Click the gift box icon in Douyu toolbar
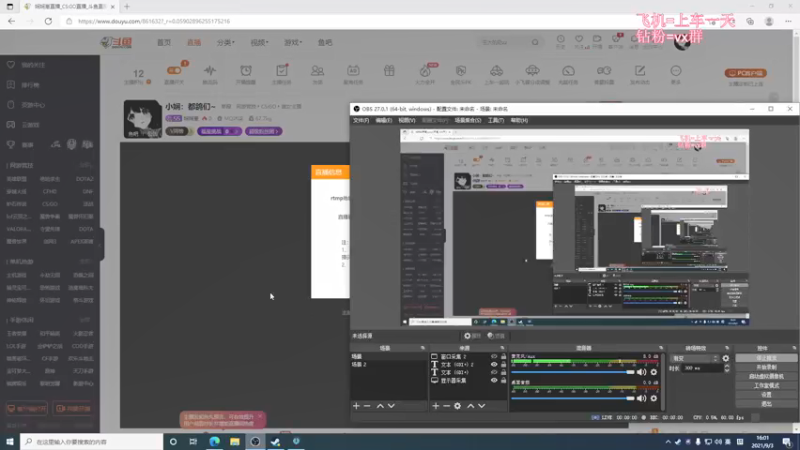This screenshot has height=450, width=800. [389, 70]
